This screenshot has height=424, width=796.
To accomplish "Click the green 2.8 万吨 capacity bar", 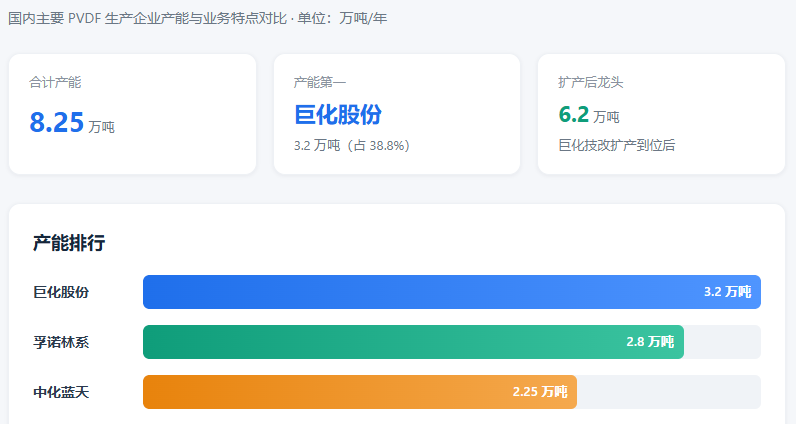I will pos(413,342).
